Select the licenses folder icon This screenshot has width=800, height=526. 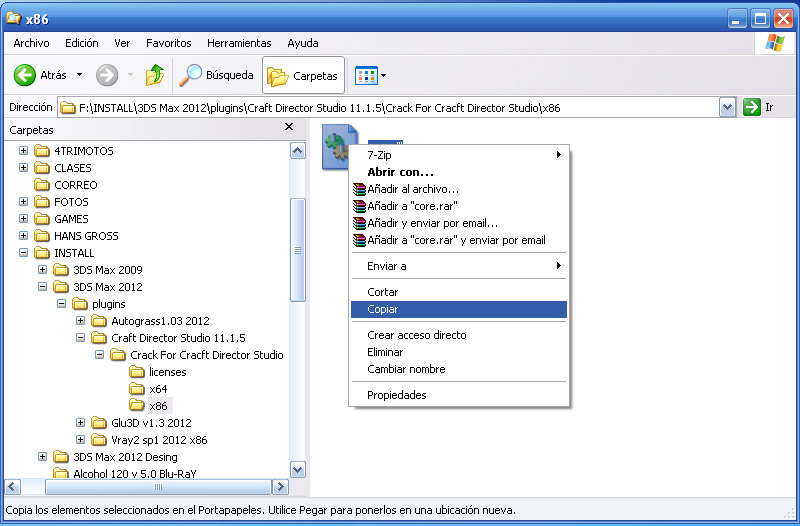click(136, 372)
